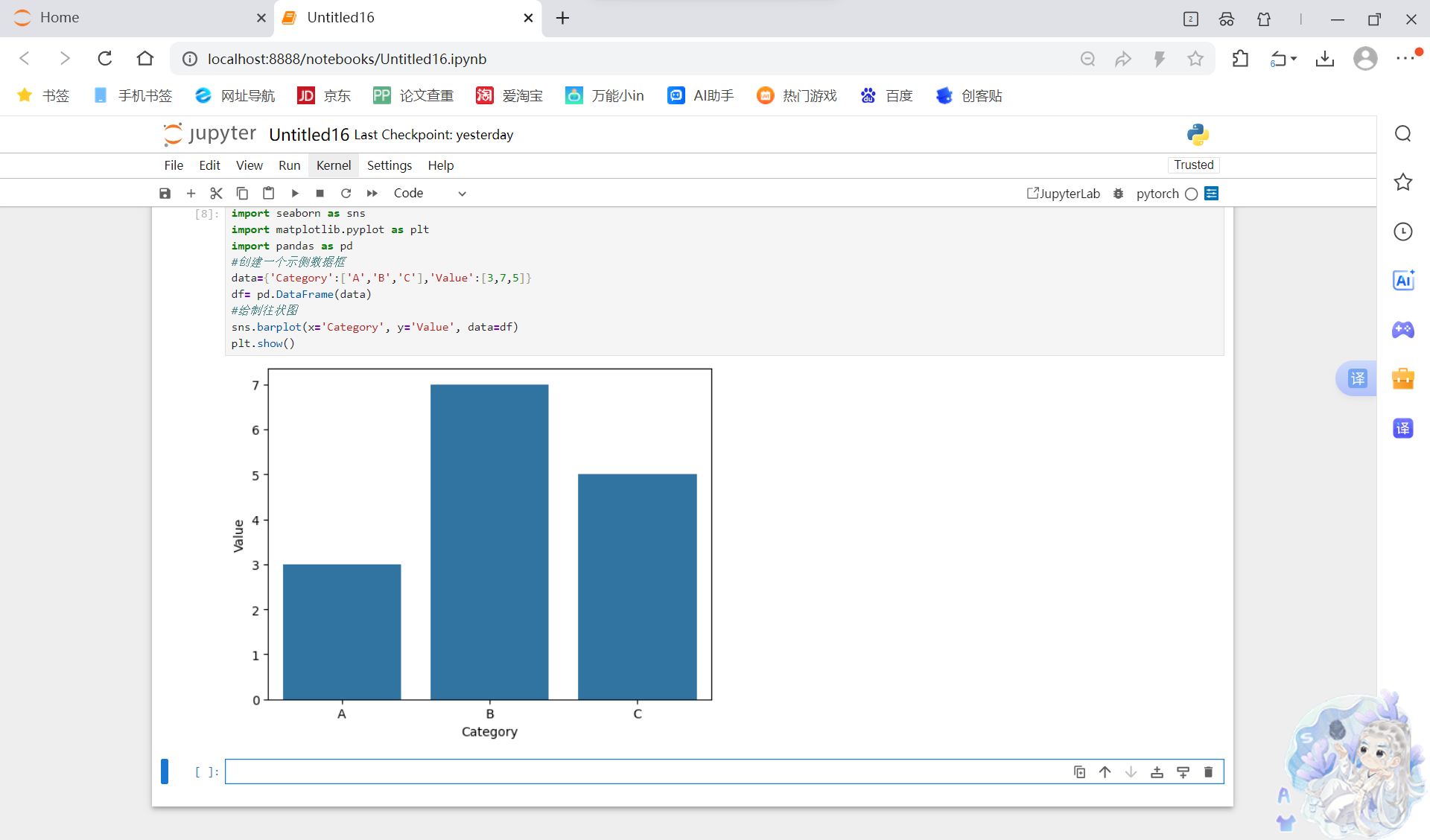
Task: Open the Code cell type dropdown
Action: point(430,194)
